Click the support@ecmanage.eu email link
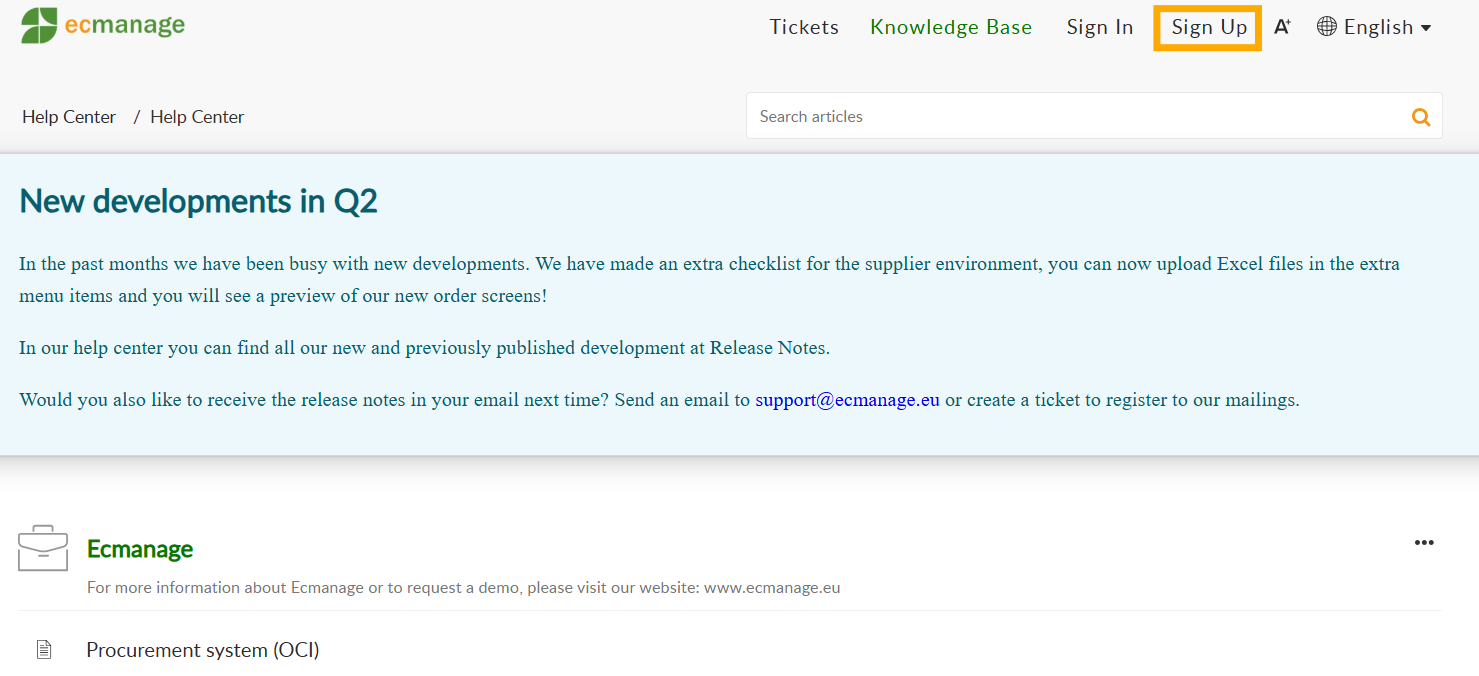 [847, 400]
